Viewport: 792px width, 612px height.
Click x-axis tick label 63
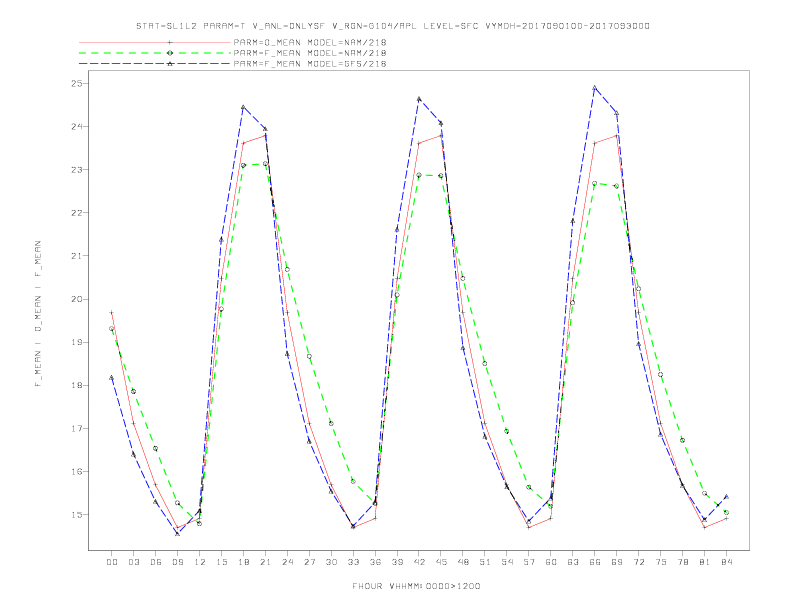click(573, 562)
